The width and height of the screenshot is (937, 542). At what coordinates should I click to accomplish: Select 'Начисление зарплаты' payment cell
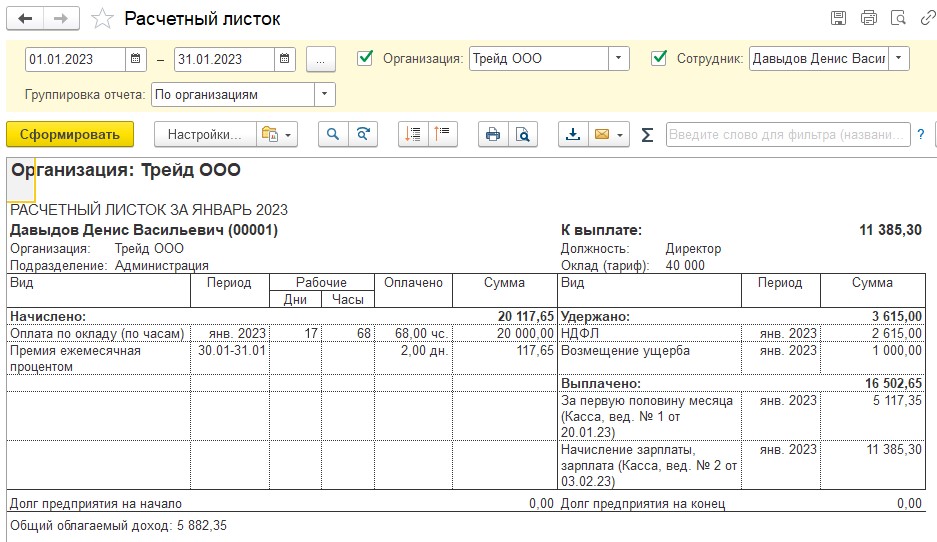pyautogui.click(x=649, y=466)
